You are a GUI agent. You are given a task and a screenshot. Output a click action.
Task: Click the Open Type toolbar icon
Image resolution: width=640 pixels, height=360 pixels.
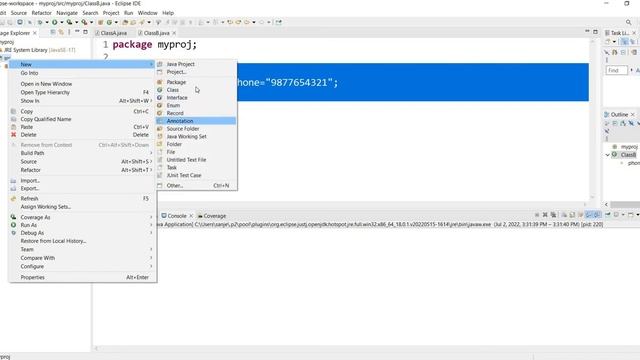pyautogui.click(x=125, y=22)
